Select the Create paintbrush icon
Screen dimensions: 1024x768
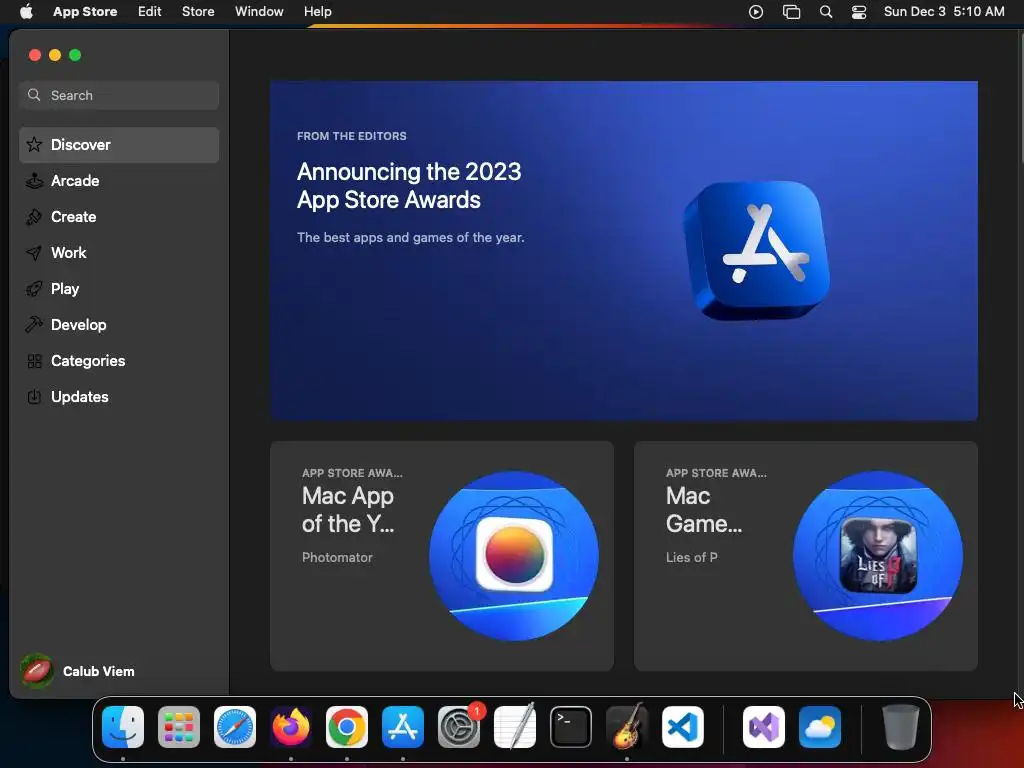click(x=34, y=216)
